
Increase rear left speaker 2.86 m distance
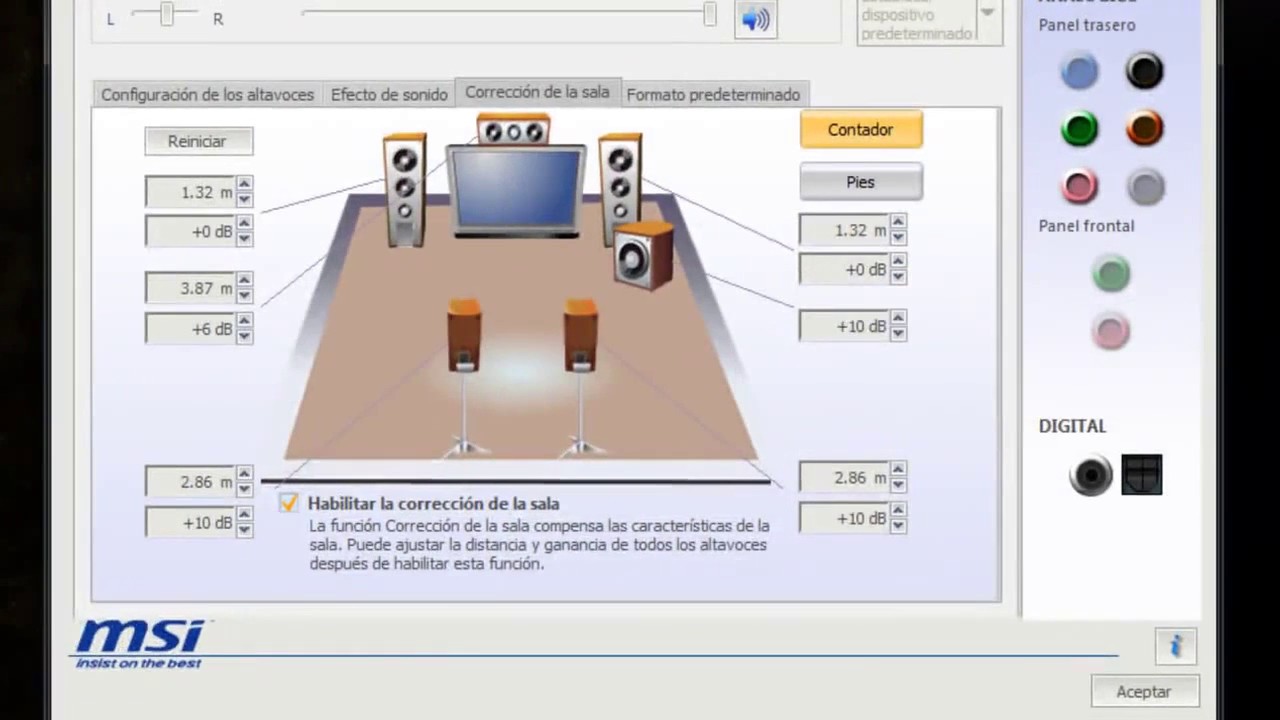(x=244, y=474)
